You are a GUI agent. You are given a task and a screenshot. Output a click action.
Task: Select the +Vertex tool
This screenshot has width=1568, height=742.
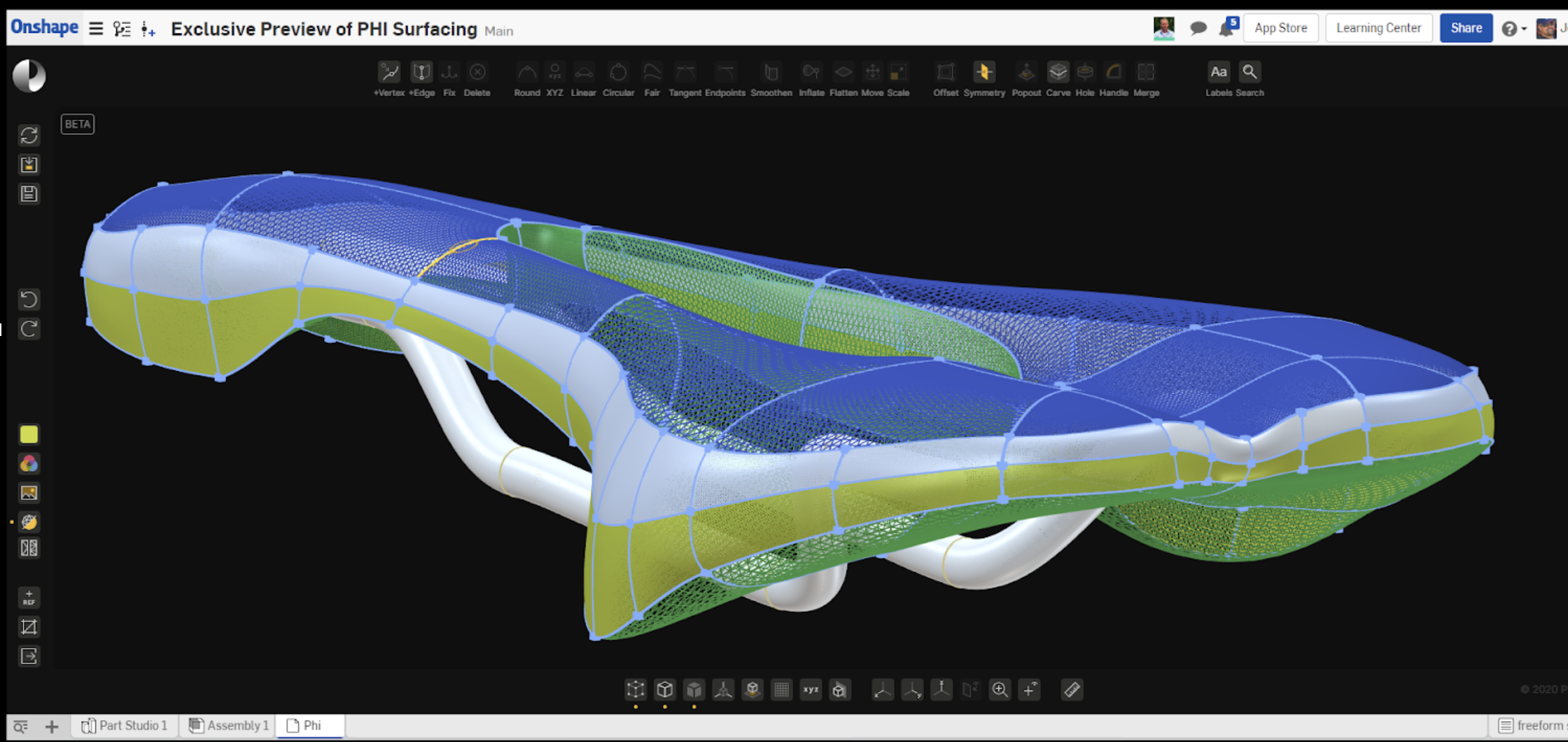(388, 73)
